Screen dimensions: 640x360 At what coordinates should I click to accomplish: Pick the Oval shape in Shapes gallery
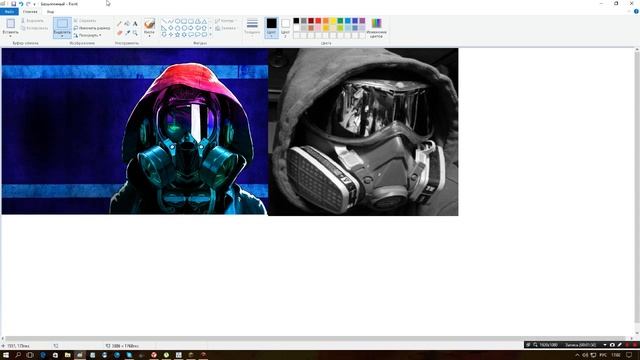coord(178,21)
